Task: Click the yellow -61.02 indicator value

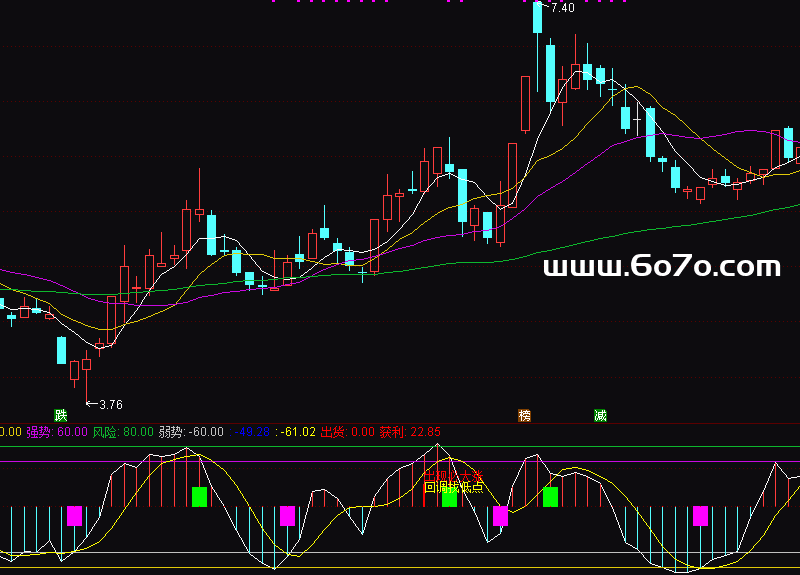Action: pyautogui.click(x=297, y=432)
